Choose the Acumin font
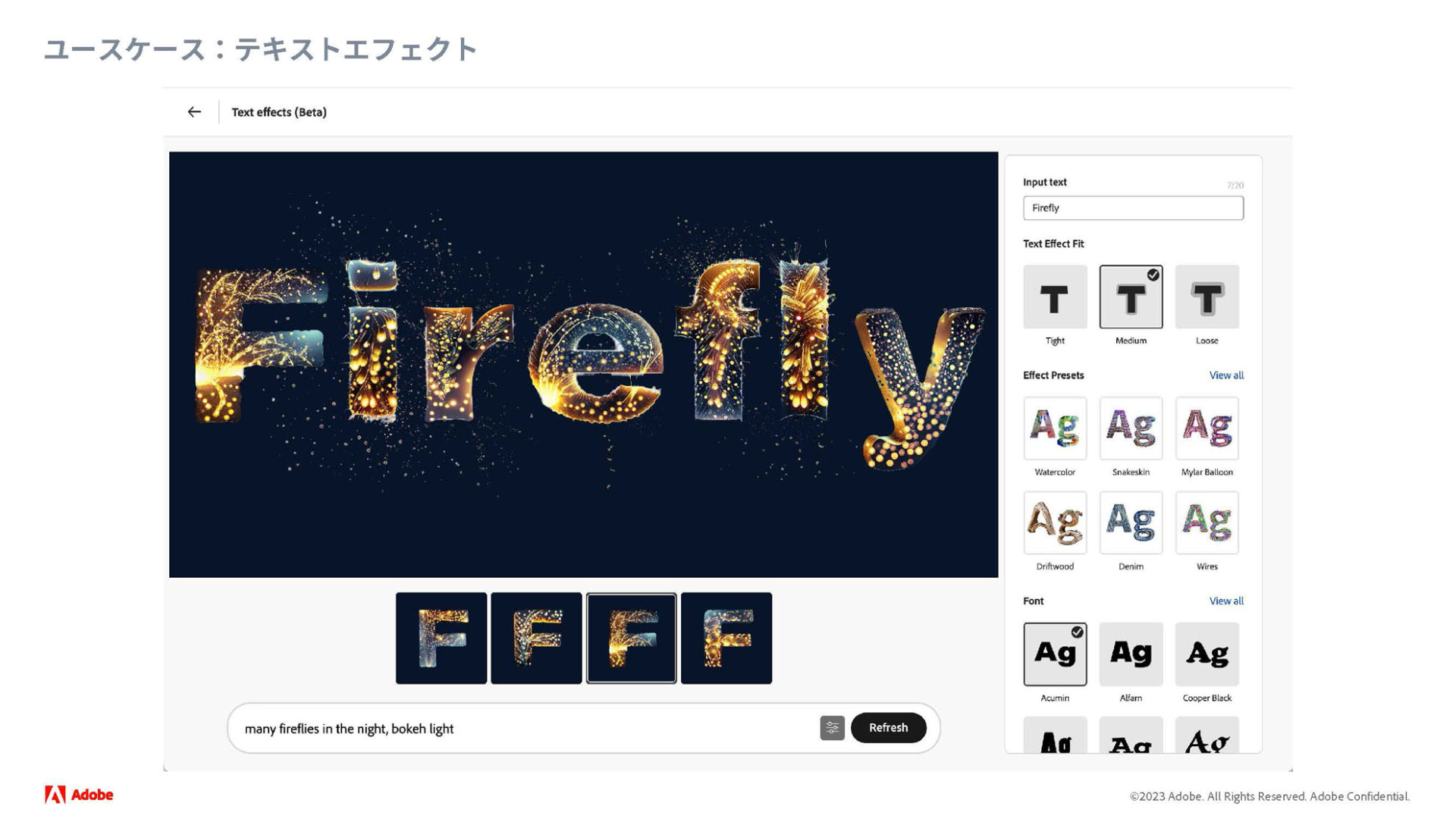This screenshot has height=819, width=1456. pyautogui.click(x=1055, y=654)
